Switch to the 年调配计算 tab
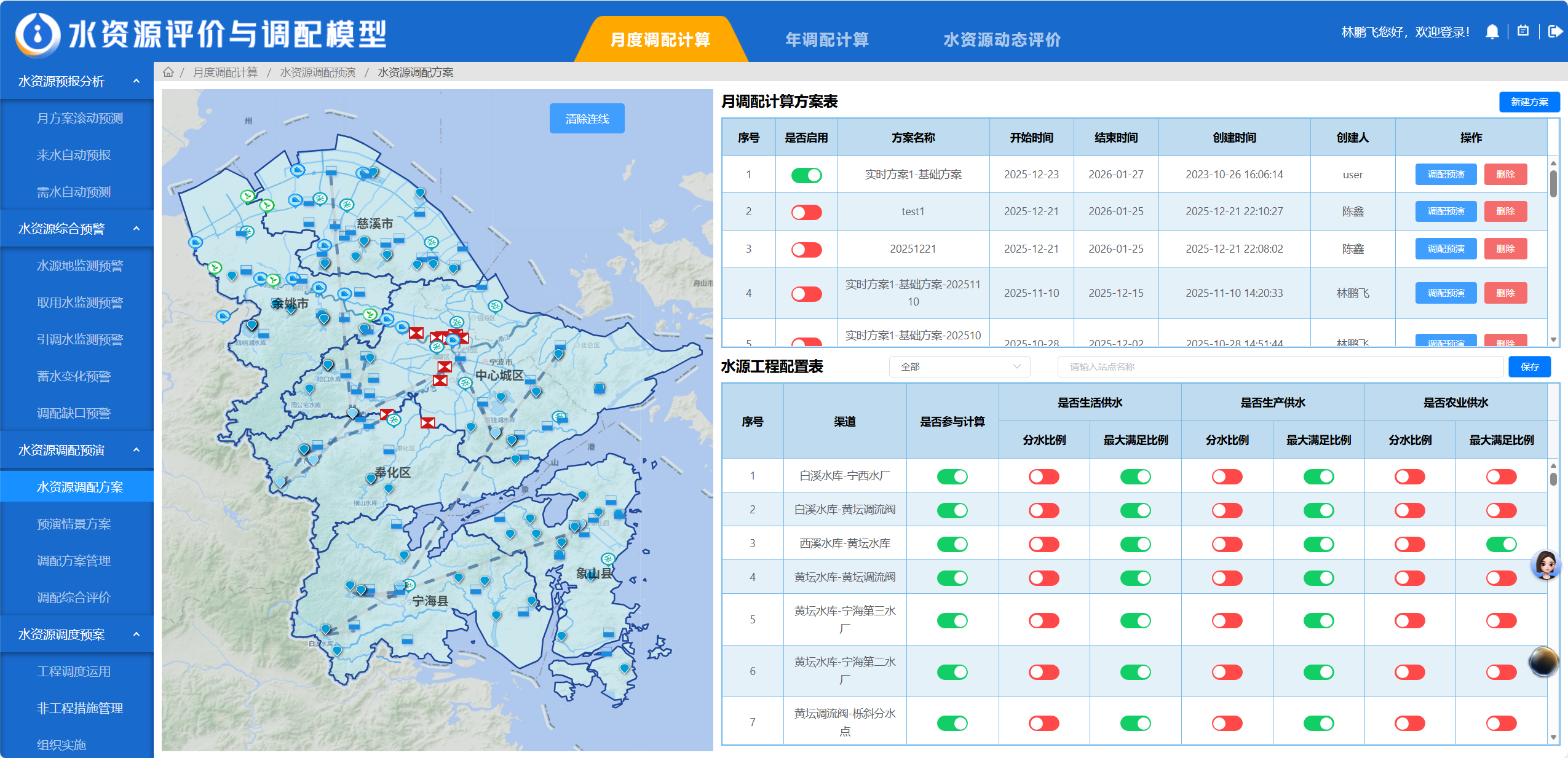Image resolution: width=1568 pixels, height=758 pixels. (x=826, y=40)
